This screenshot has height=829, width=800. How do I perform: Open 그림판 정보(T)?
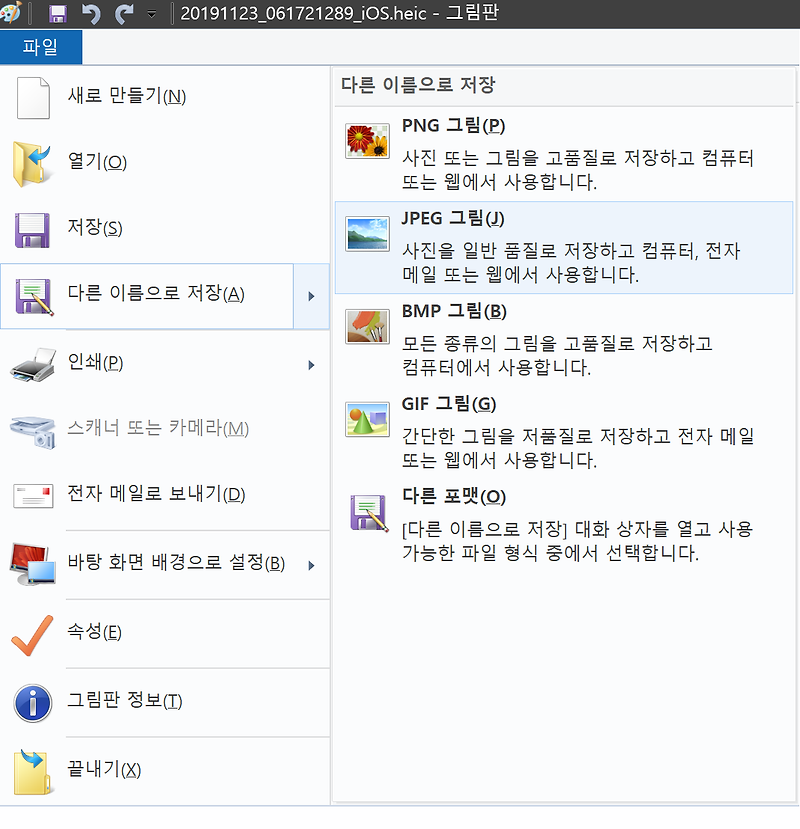point(165,702)
